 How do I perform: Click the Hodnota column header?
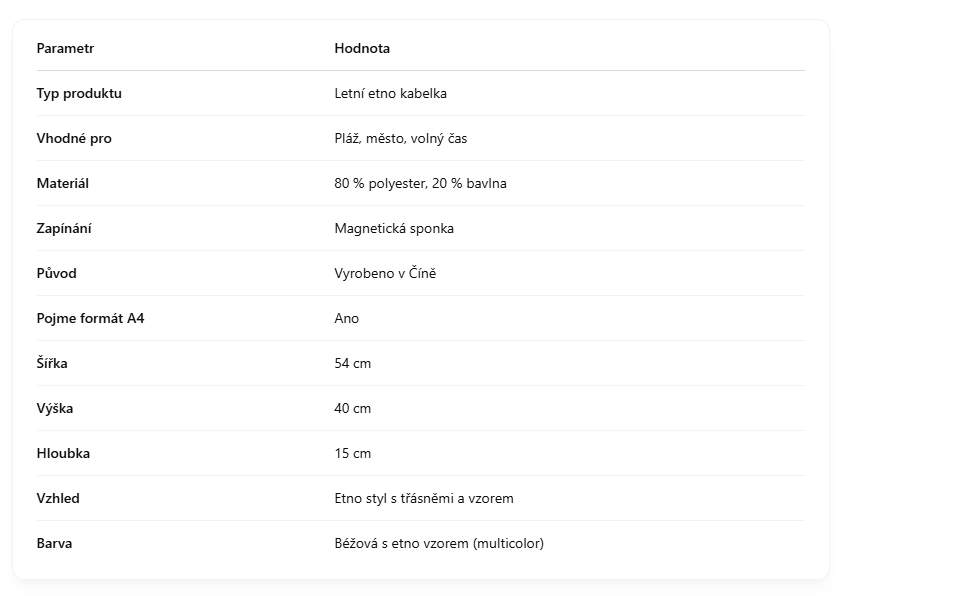(362, 48)
